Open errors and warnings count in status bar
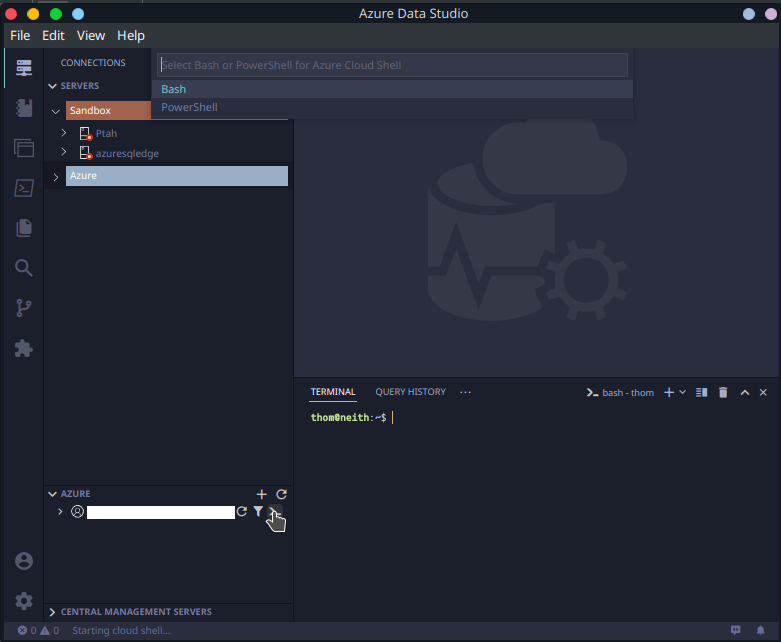Screen dimensions: 781x642 (38, 631)
